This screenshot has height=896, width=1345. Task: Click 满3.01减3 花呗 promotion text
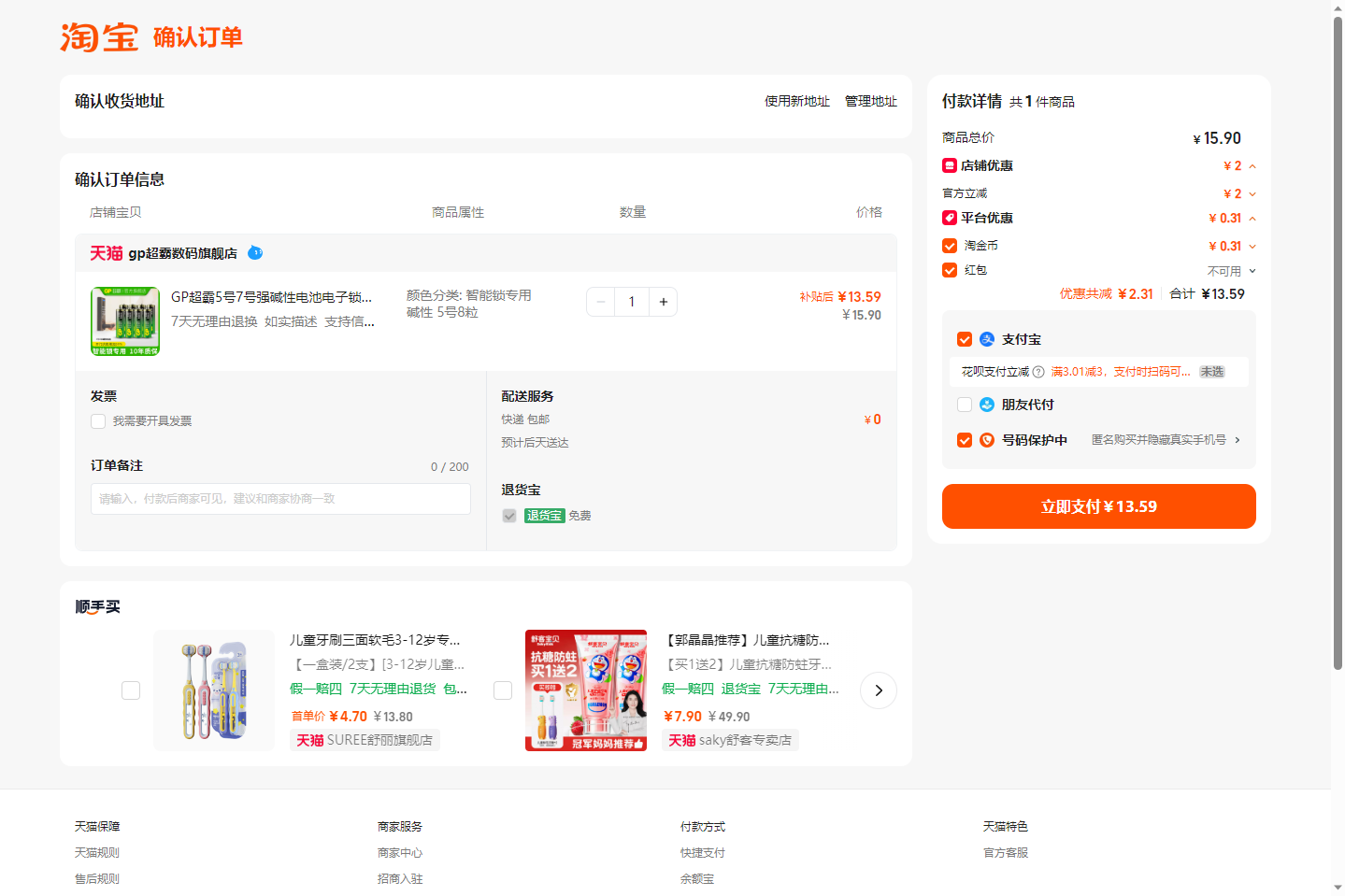tap(1121, 372)
